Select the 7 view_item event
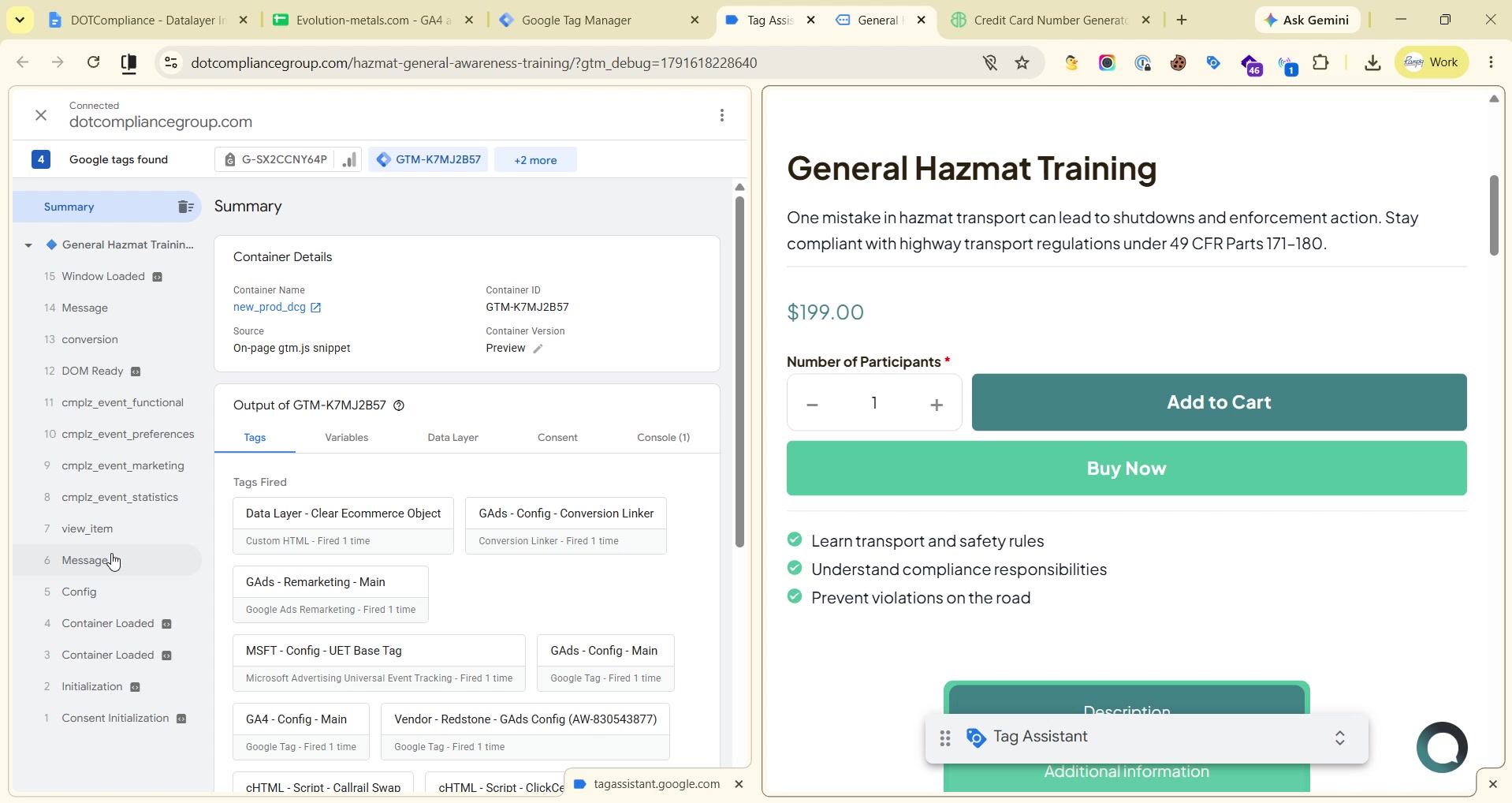The height and width of the screenshot is (803, 1512). pyautogui.click(x=107, y=529)
